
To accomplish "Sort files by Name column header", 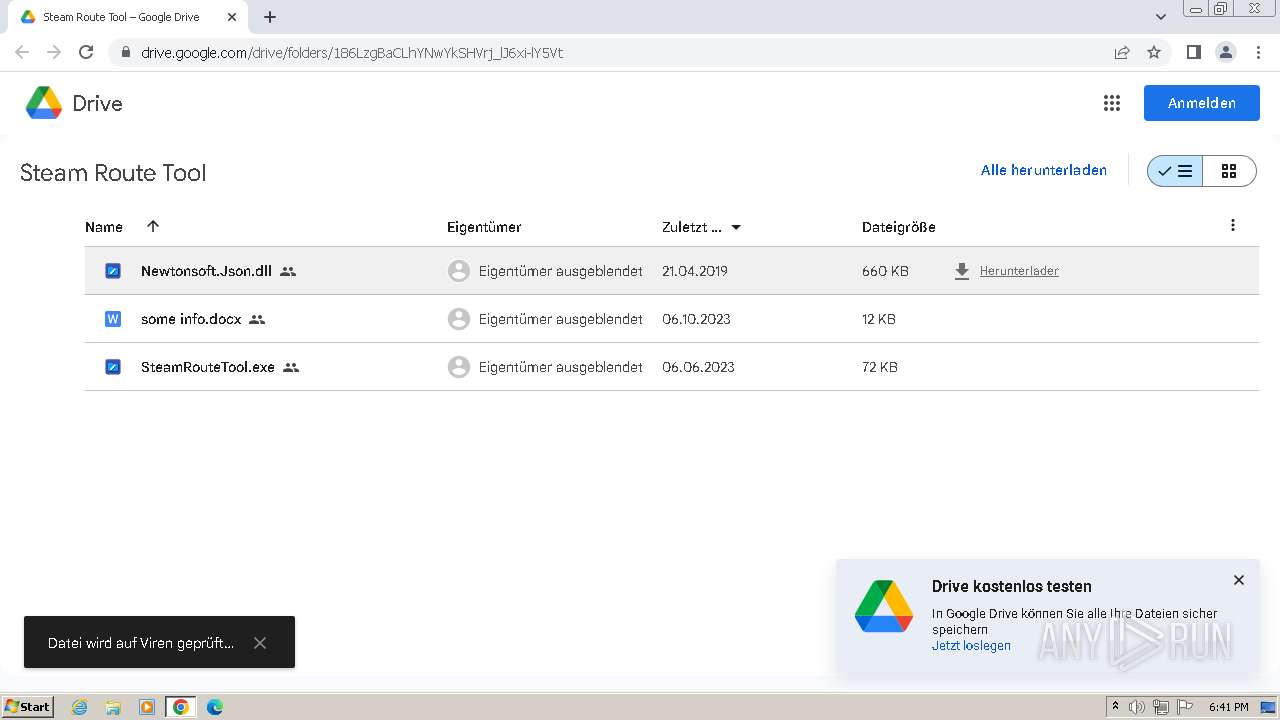I will 104,227.
